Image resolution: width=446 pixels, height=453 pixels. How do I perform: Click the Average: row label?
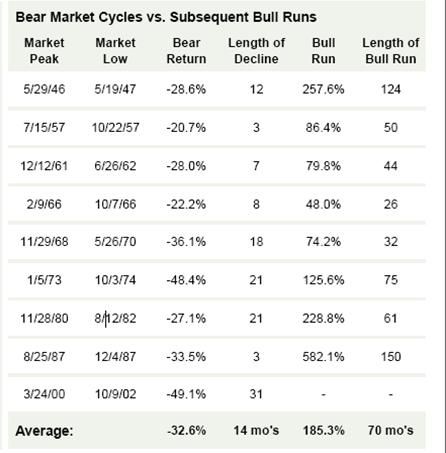click(x=44, y=431)
